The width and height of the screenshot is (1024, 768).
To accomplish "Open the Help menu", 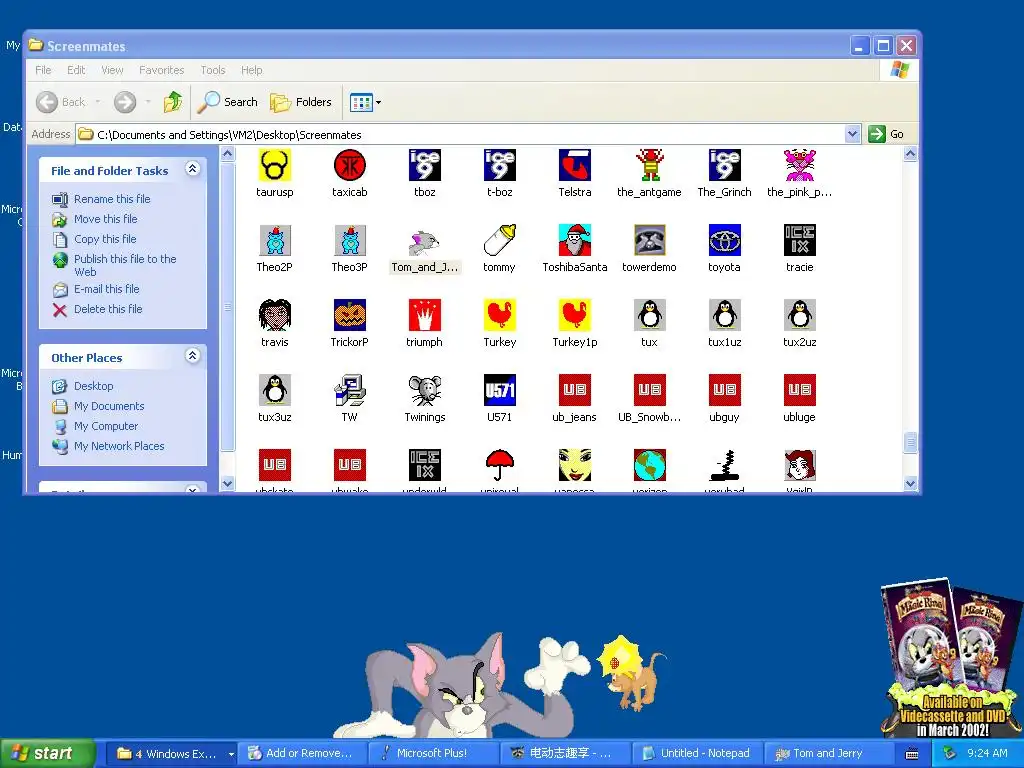I will [251, 70].
